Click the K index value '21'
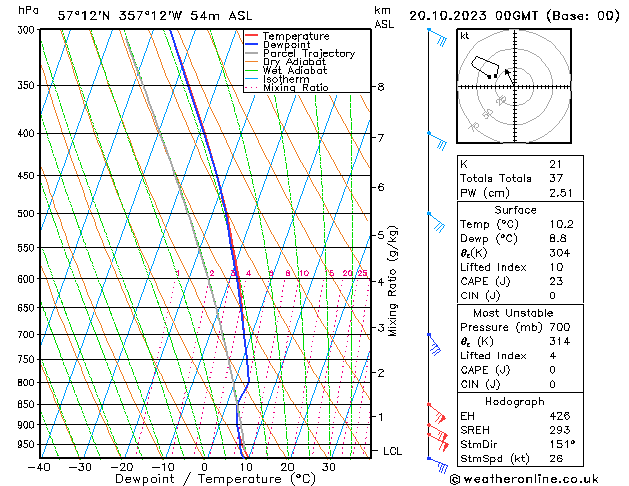629x486 pixels. pos(555,164)
